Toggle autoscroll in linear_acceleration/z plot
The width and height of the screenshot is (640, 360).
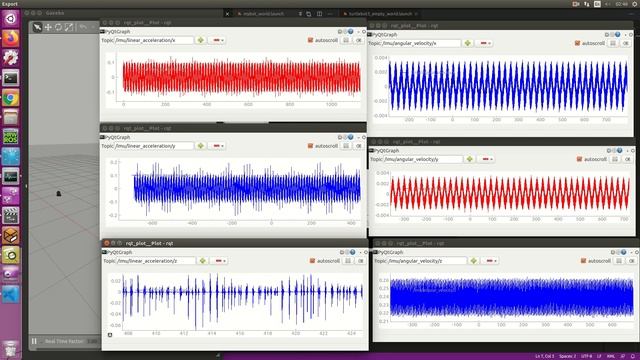point(325,260)
